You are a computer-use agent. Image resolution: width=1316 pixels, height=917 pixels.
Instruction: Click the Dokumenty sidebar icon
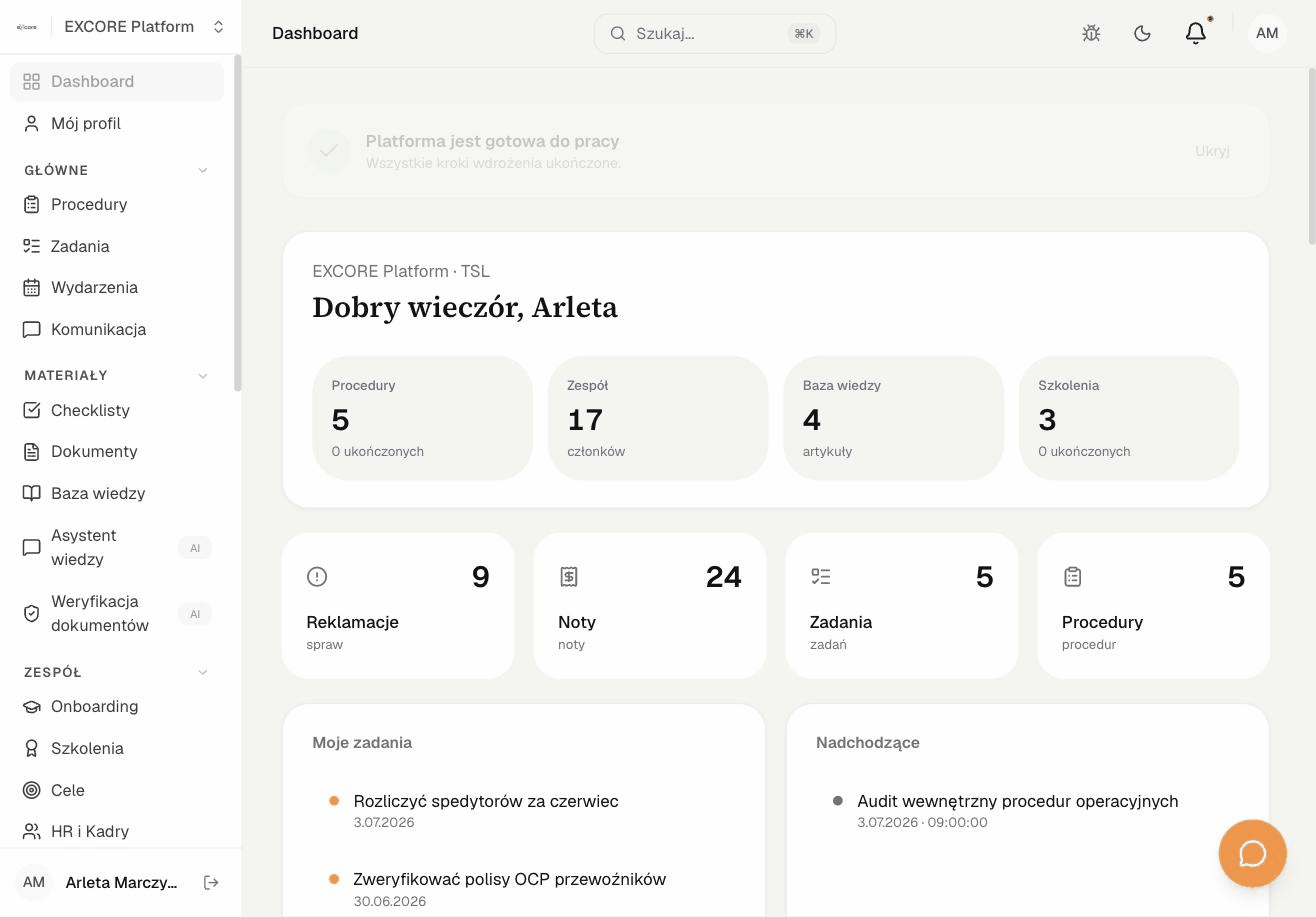(32, 451)
